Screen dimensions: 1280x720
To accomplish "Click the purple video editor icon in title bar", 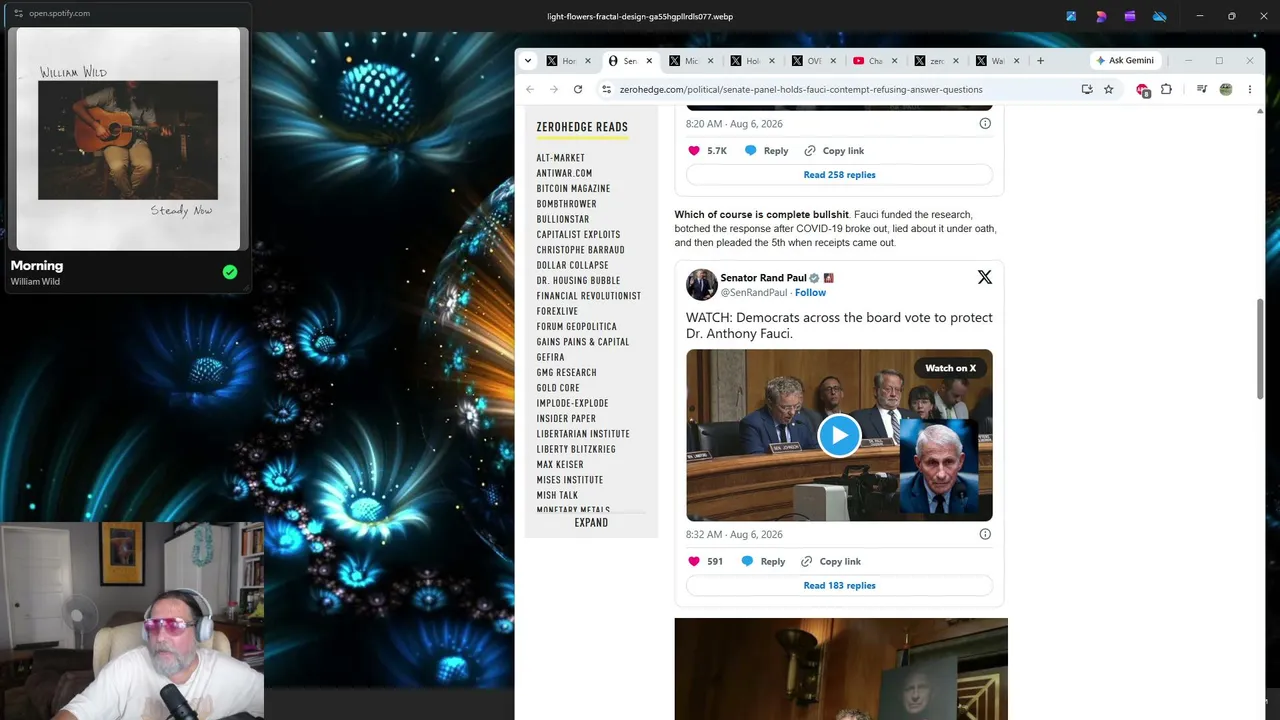I will [x=1130, y=16].
